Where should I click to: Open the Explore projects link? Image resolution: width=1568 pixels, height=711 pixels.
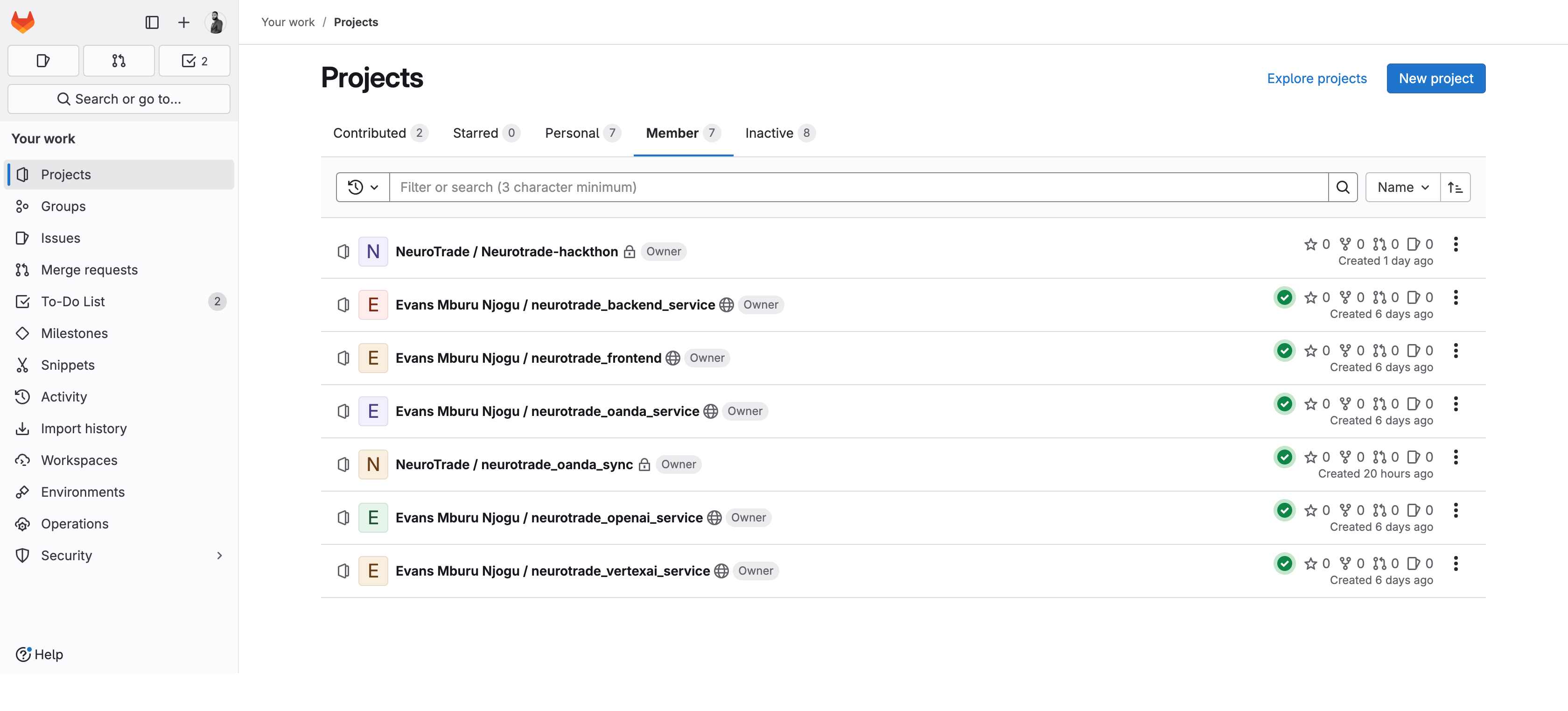pyautogui.click(x=1316, y=78)
